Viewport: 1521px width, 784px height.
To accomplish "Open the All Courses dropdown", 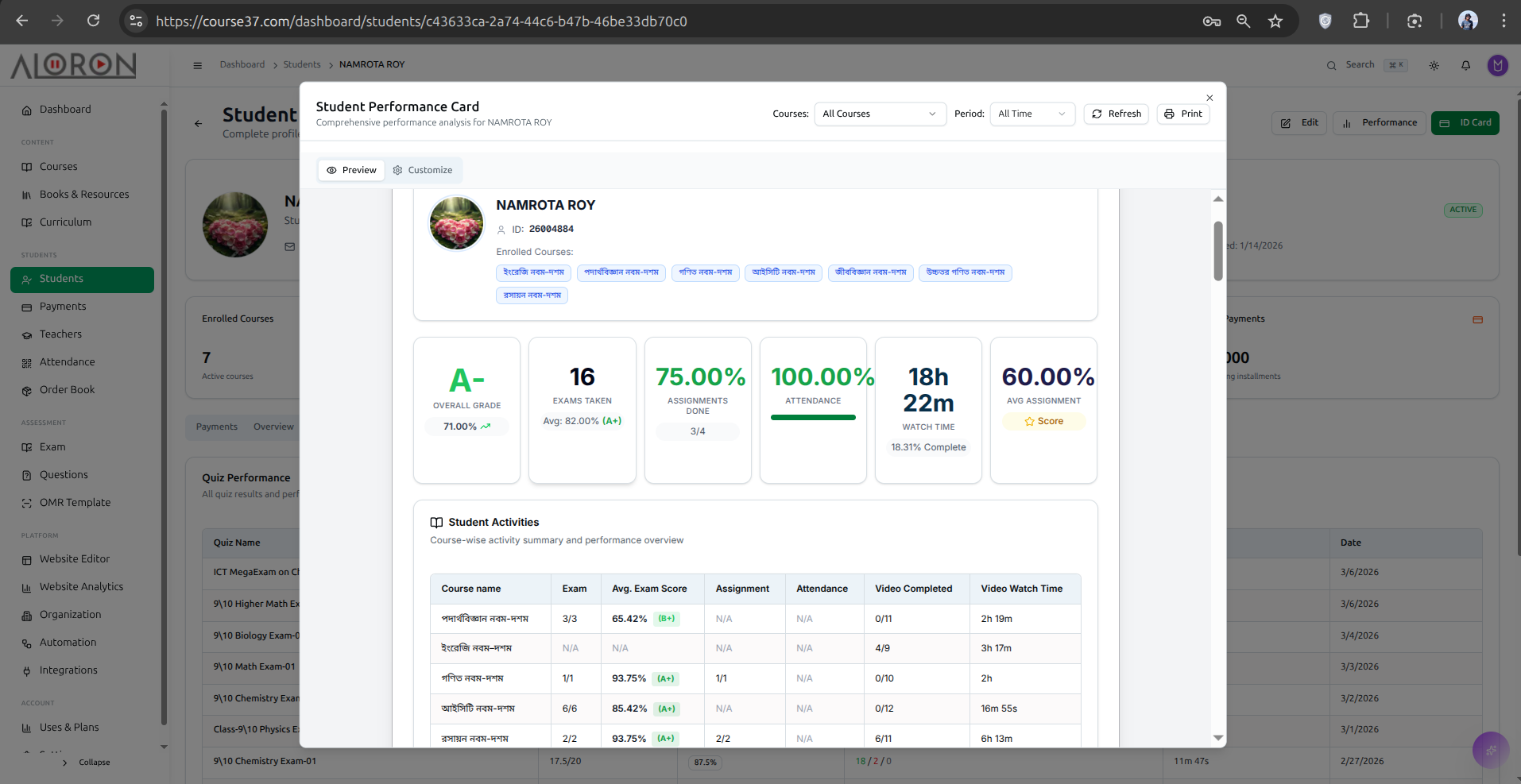I will pos(879,114).
